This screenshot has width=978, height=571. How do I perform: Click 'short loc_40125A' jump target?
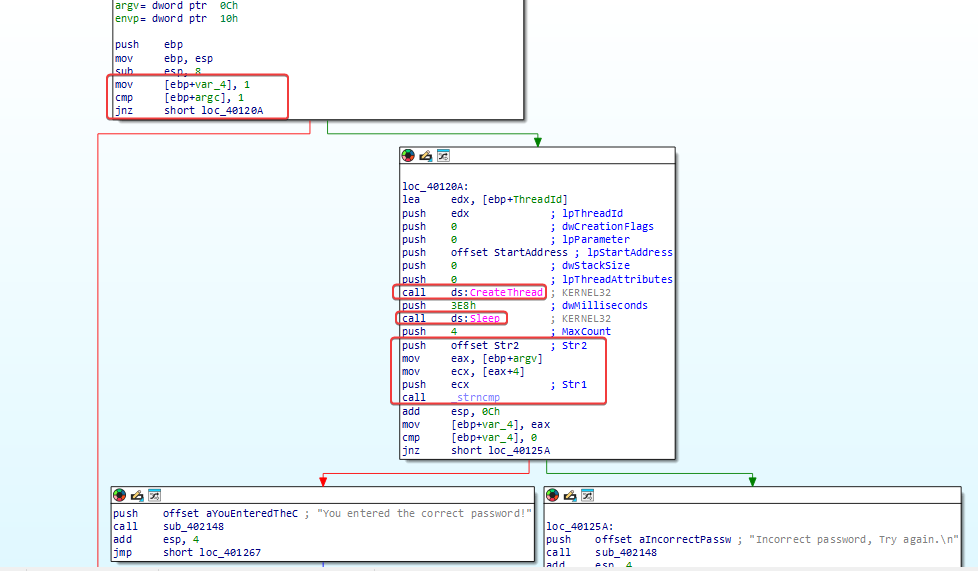pos(500,451)
